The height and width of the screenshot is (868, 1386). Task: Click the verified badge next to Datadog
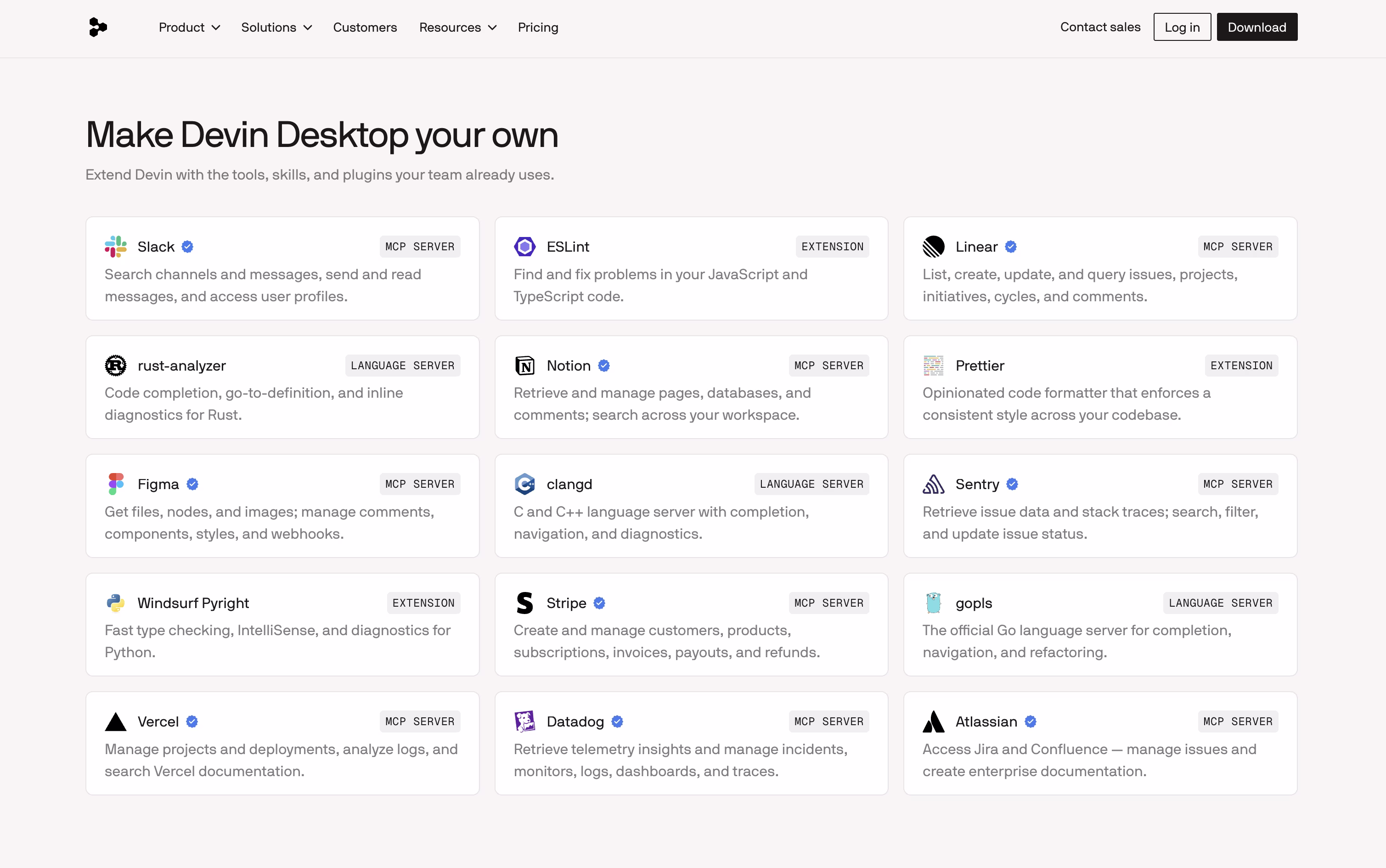(x=617, y=721)
